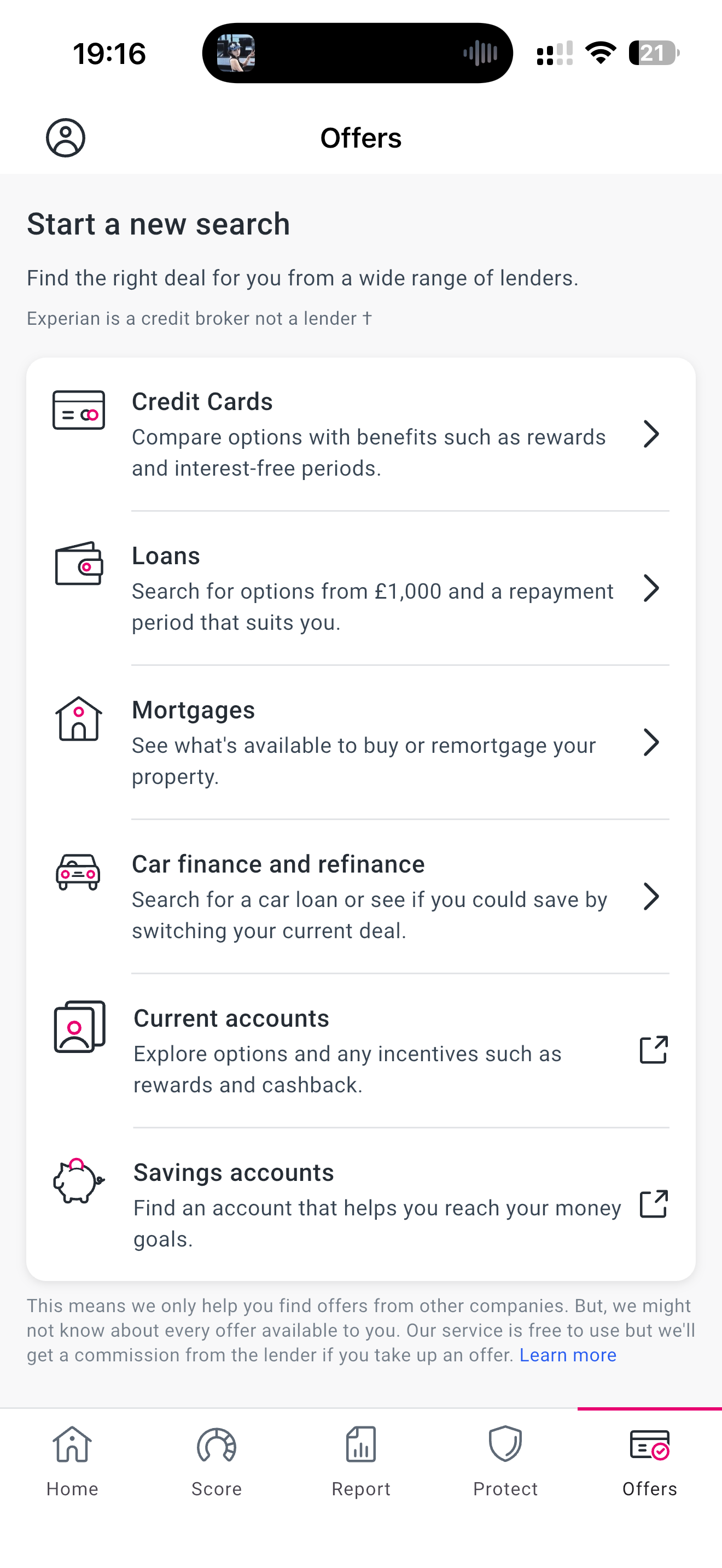Tap the Current accounts icon

tap(79, 1027)
